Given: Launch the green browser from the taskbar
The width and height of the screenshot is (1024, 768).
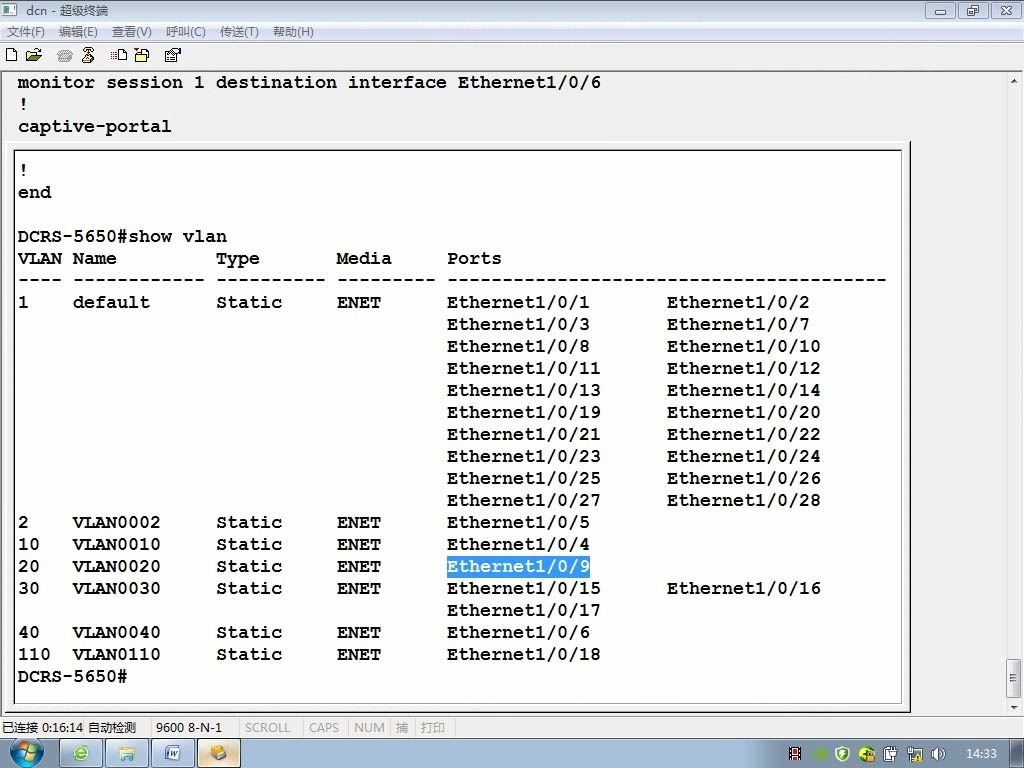Looking at the screenshot, I should [x=81, y=754].
